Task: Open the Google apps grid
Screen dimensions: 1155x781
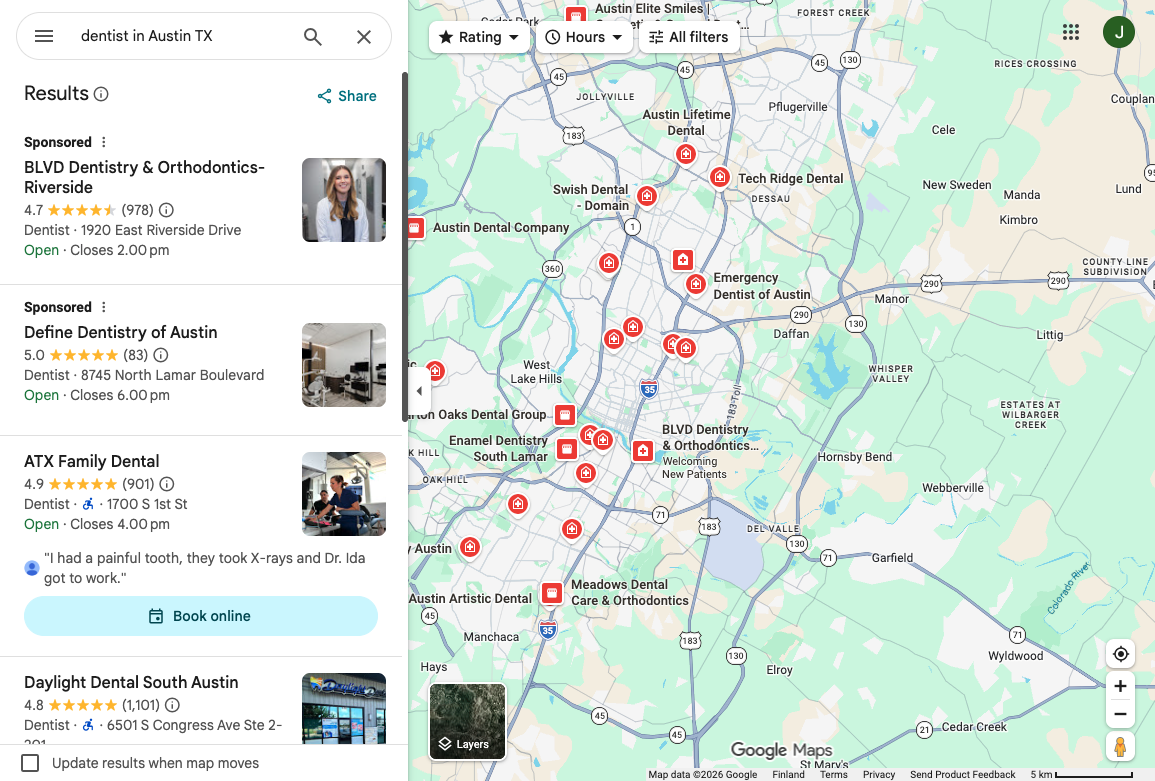Action: pyautogui.click(x=1071, y=32)
